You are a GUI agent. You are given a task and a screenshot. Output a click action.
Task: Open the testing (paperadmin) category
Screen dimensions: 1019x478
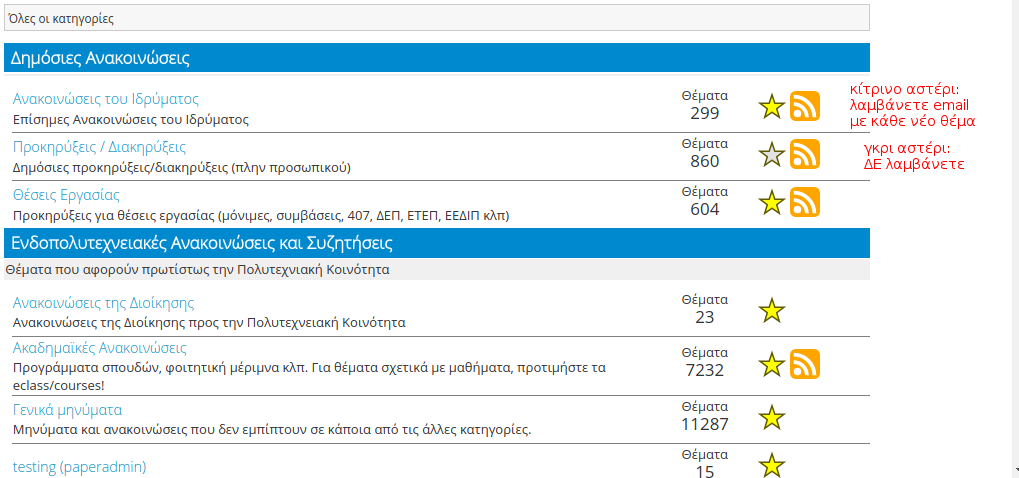coord(80,467)
